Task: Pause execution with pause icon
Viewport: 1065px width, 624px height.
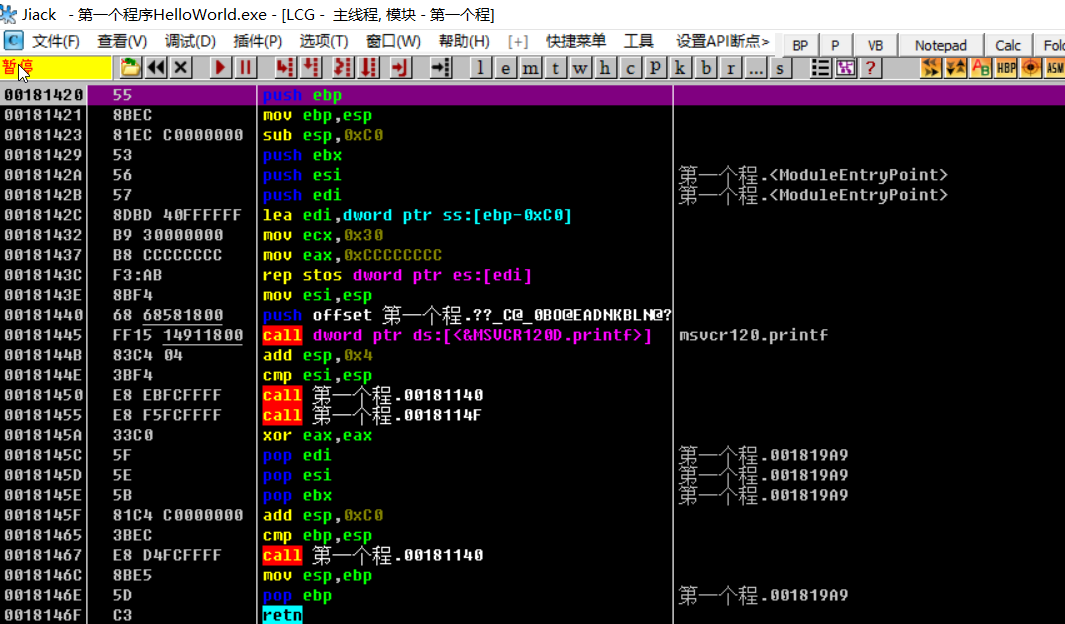Action: click(245, 67)
